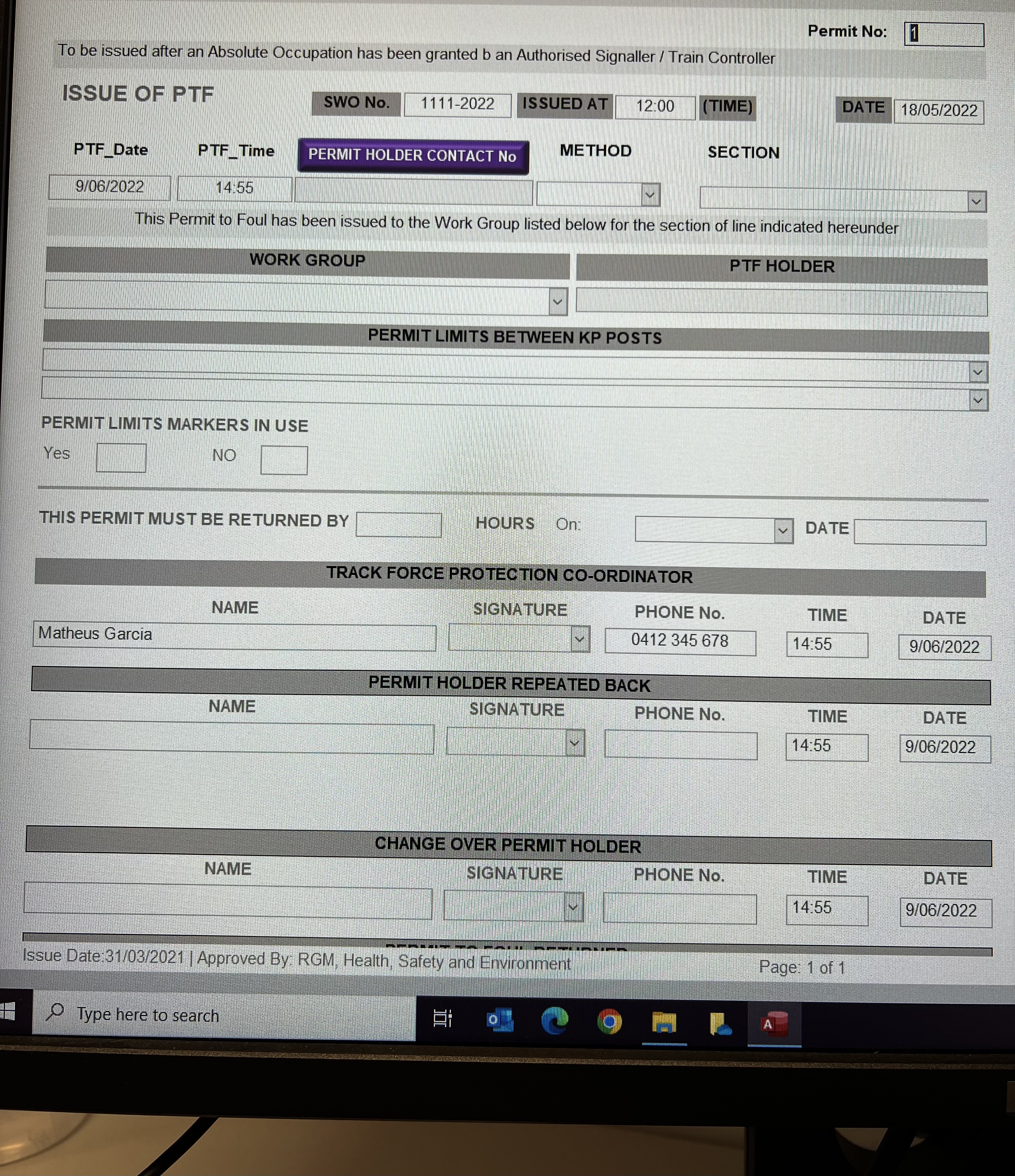Open the returned by On day dropdown
Screen dimensions: 1015x1176
tap(783, 531)
